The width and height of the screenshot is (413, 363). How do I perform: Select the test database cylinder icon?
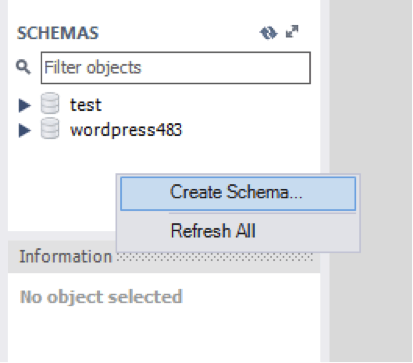[50, 104]
